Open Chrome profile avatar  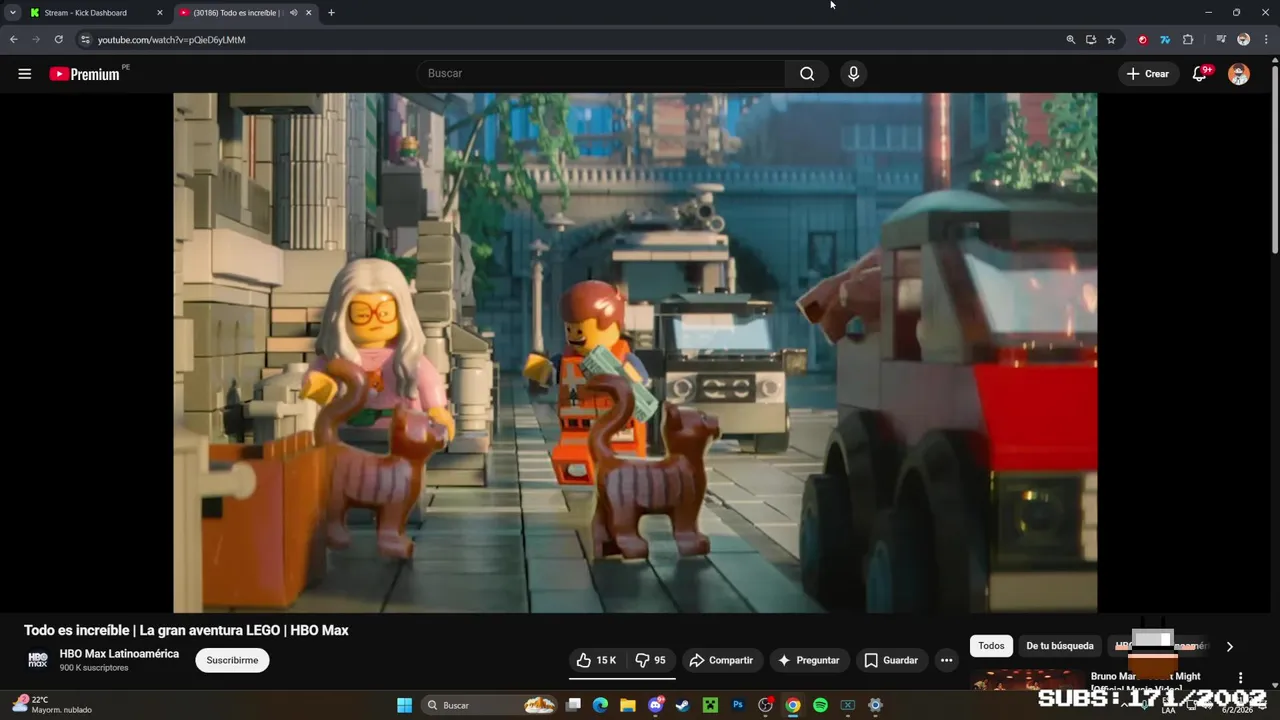(x=1243, y=40)
